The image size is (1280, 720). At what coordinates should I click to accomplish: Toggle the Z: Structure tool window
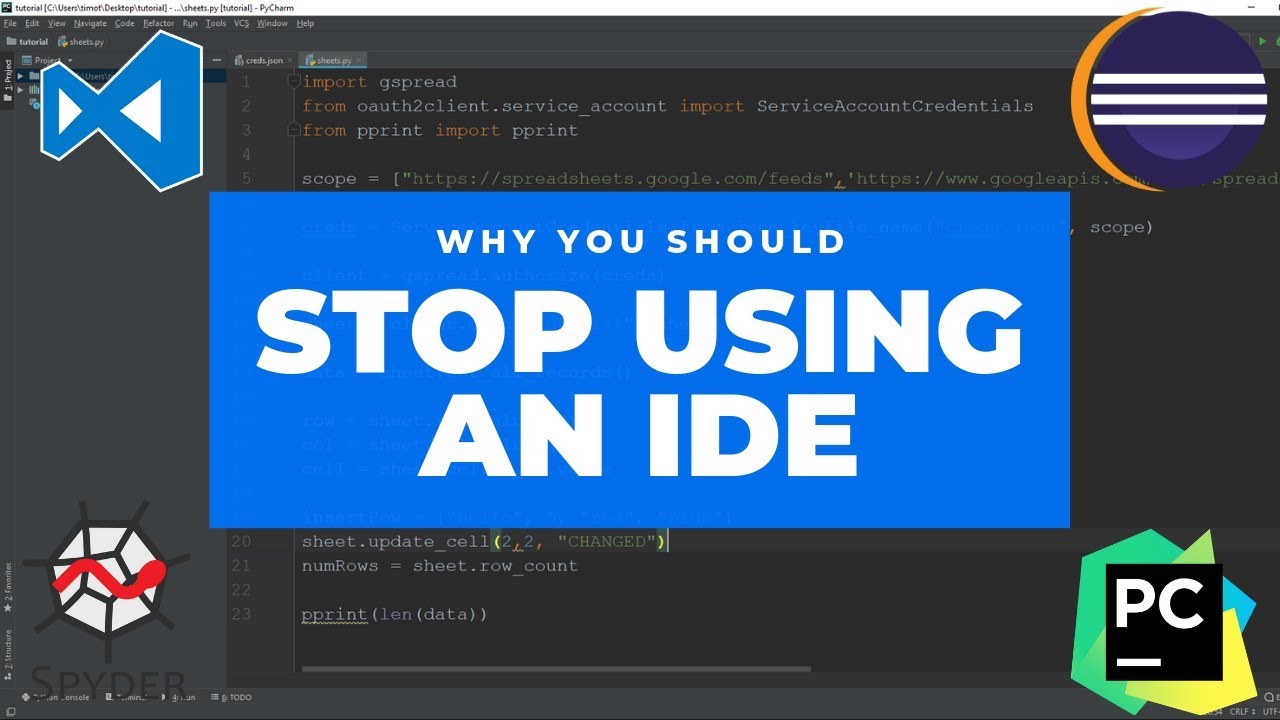pos(8,653)
